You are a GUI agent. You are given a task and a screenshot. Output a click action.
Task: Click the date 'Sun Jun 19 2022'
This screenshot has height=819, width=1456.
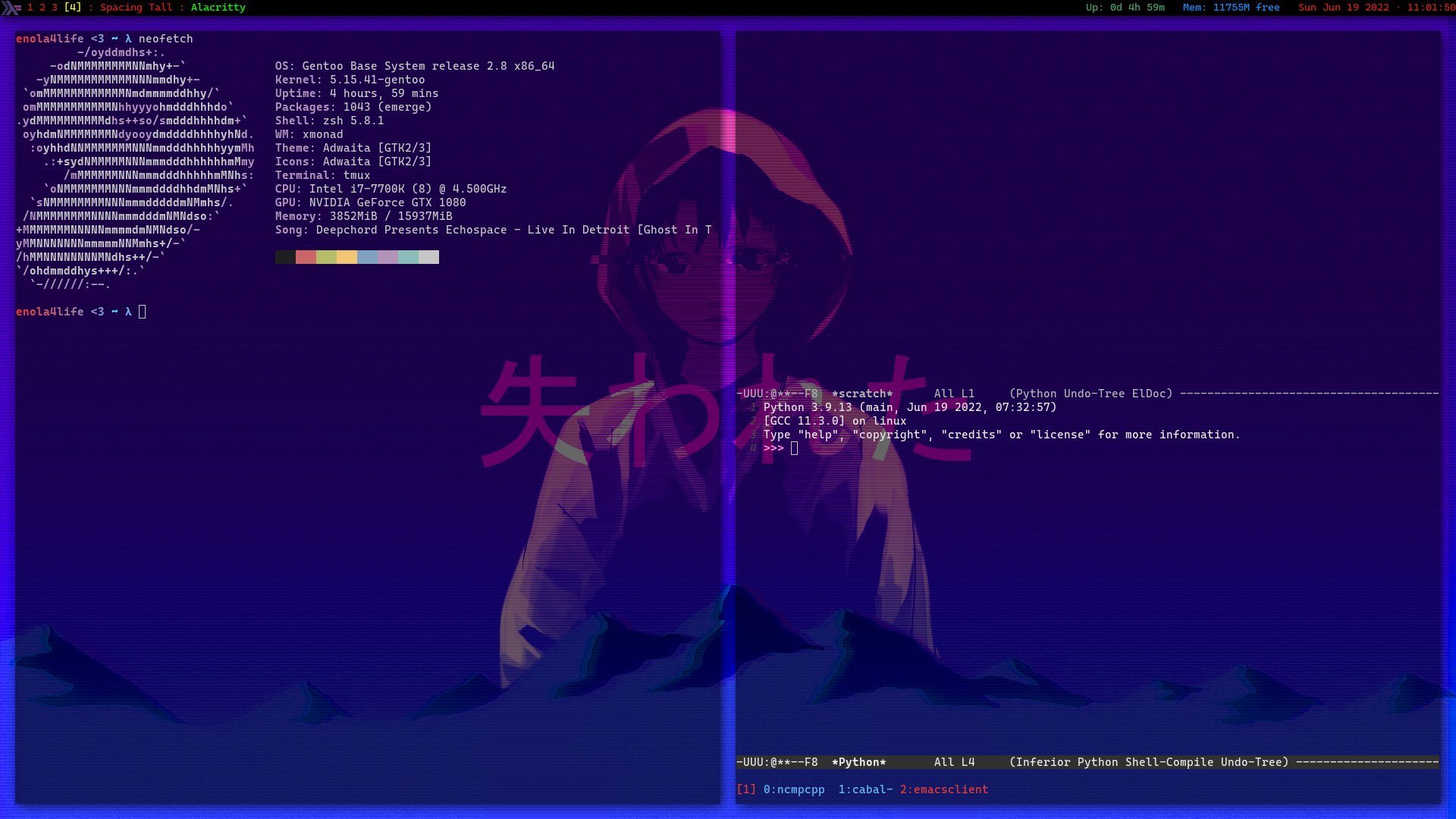[x=1344, y=8]
